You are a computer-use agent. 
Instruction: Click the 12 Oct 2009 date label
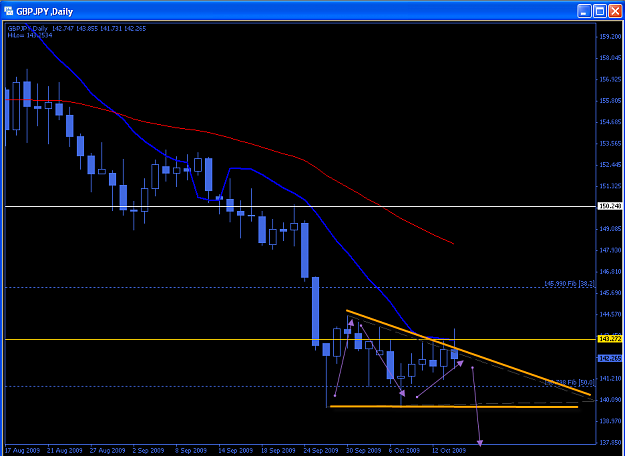tap(450, 451)
